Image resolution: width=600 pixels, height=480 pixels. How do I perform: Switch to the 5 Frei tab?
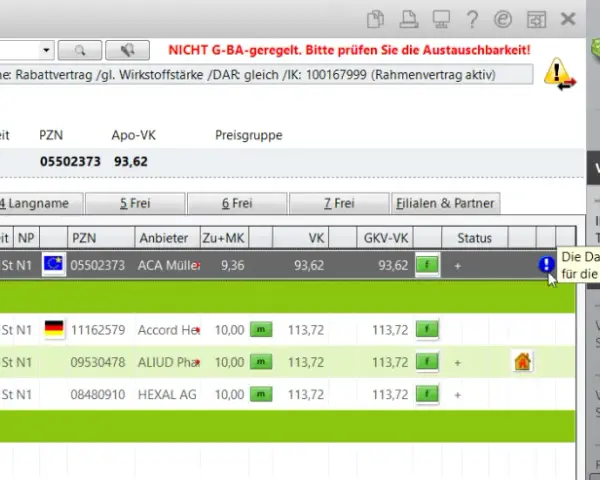135,203
